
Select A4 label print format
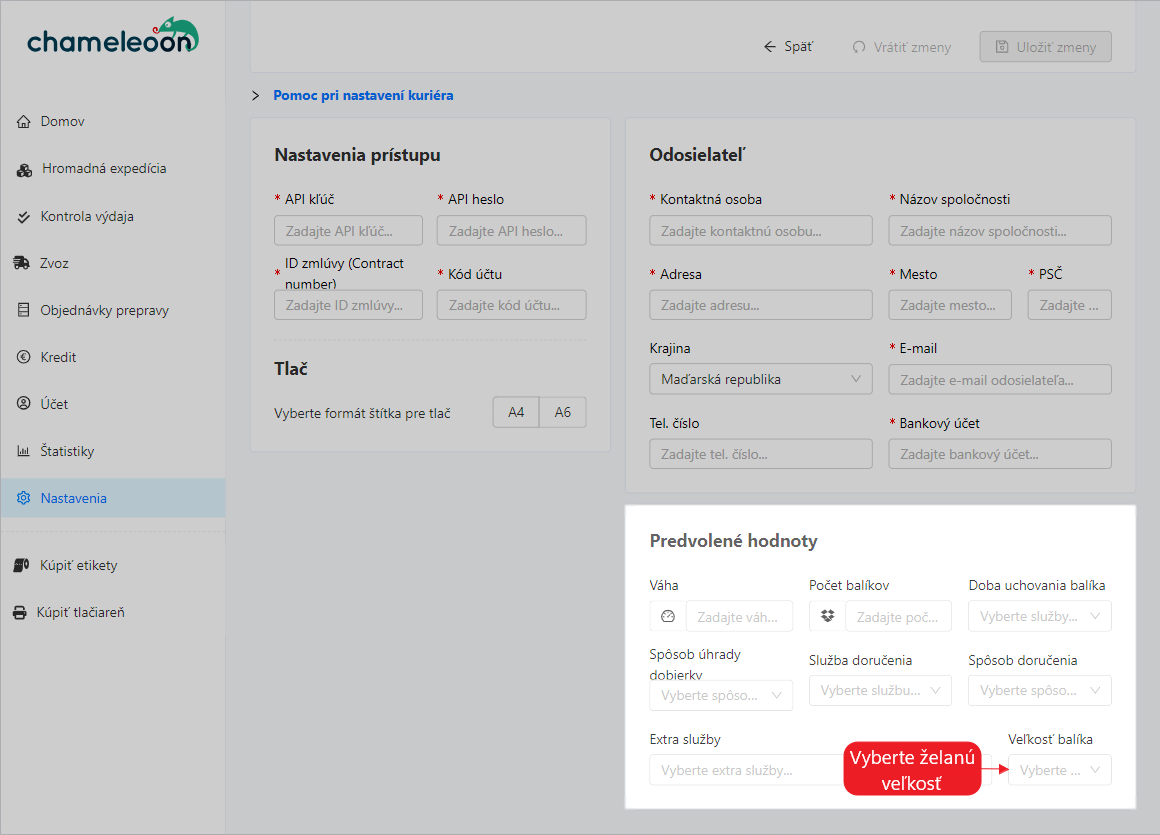516,412
